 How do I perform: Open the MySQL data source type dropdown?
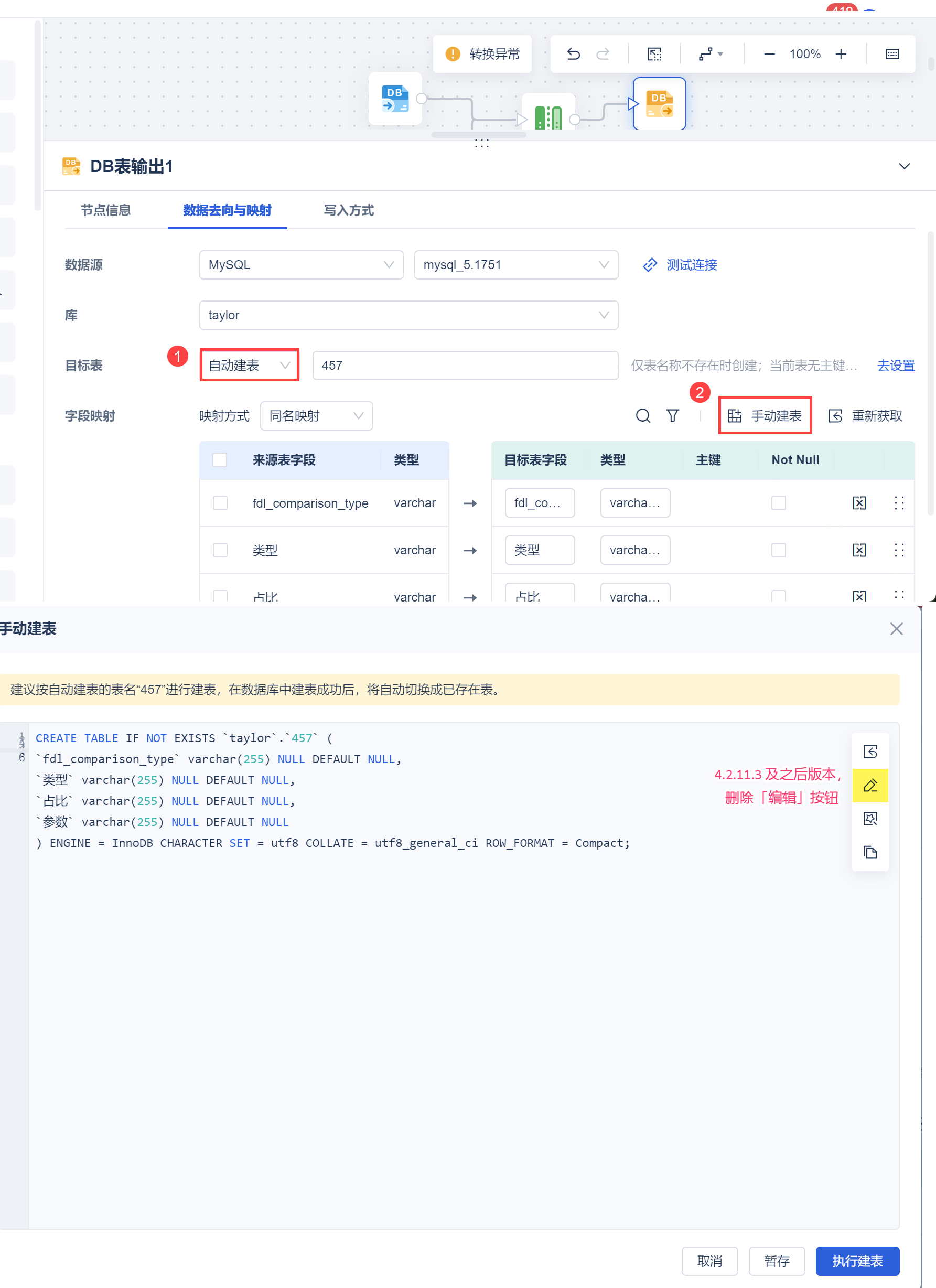[x=301, y=265]
